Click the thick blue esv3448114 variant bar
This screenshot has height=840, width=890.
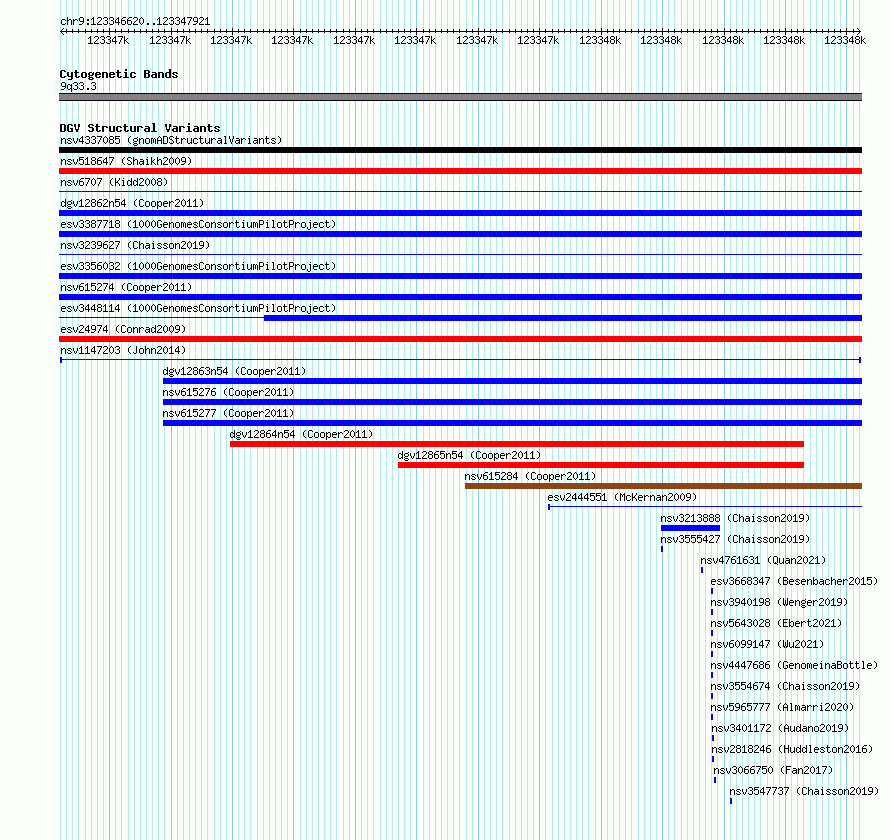click(x=563, y=318)
